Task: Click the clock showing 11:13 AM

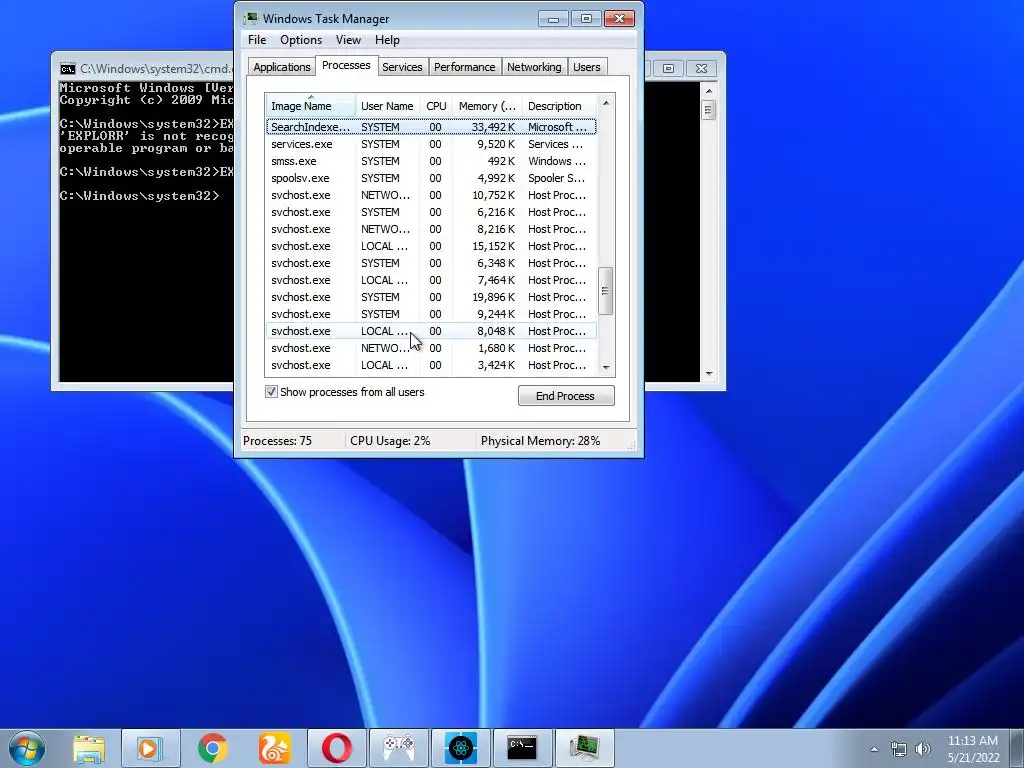Action: point(973,741)
